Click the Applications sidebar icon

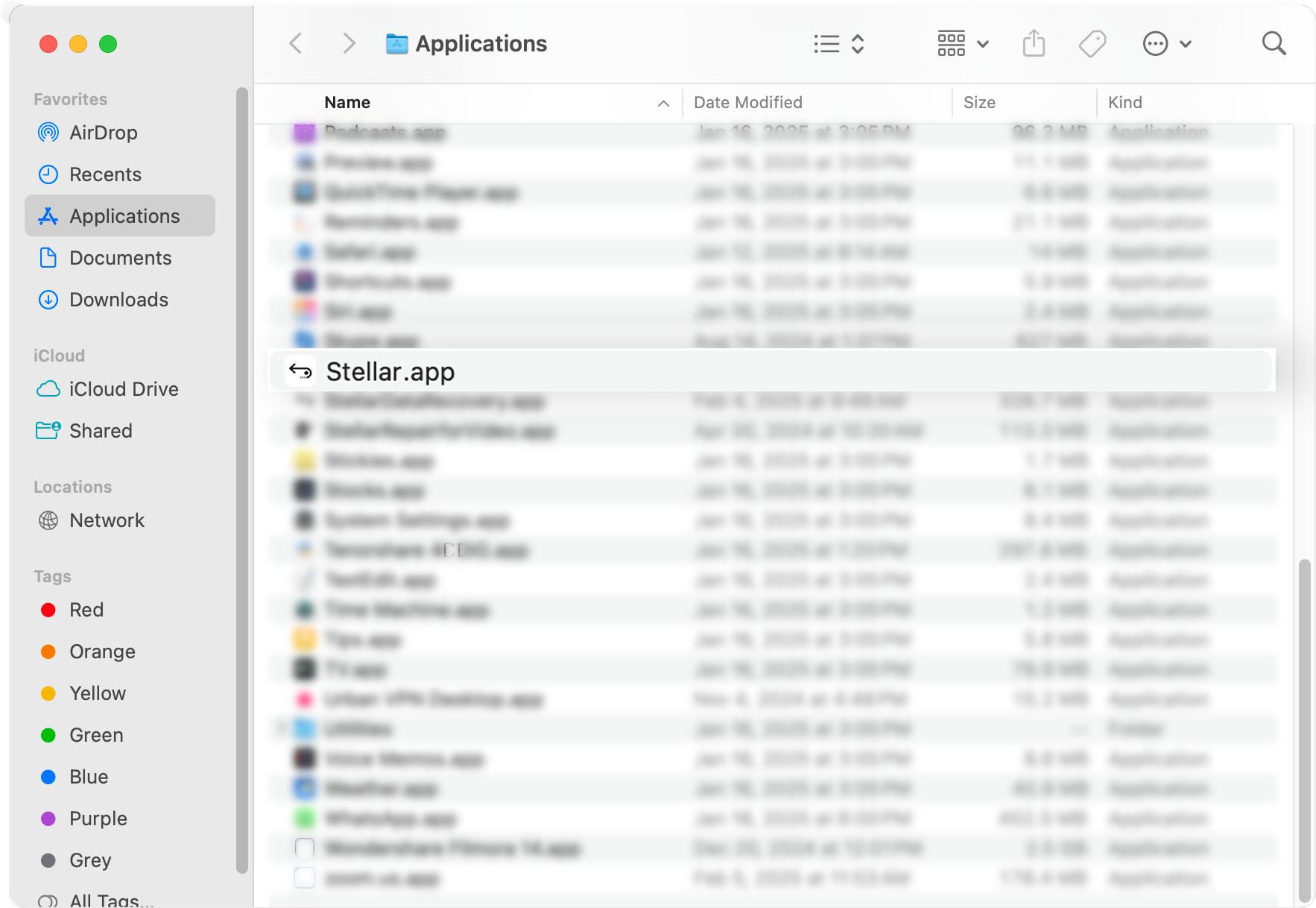[48, 216]
